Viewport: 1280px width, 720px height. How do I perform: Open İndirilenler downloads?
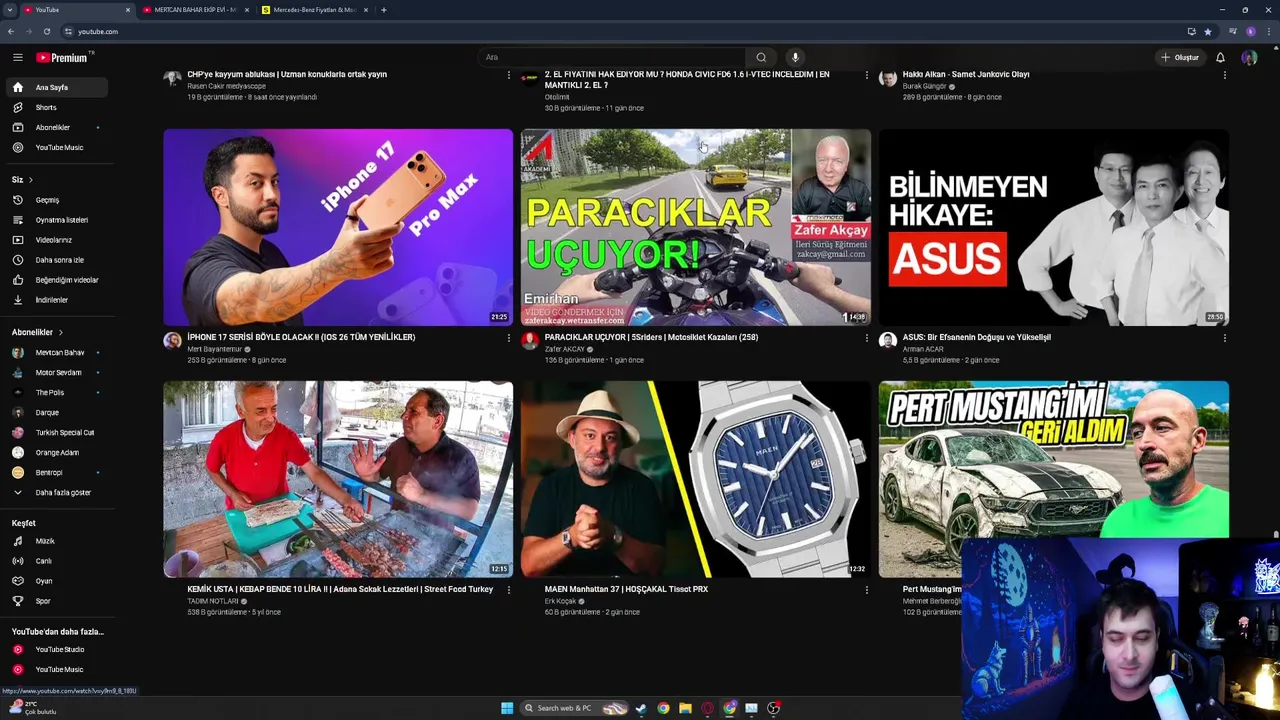coord(58,300)
